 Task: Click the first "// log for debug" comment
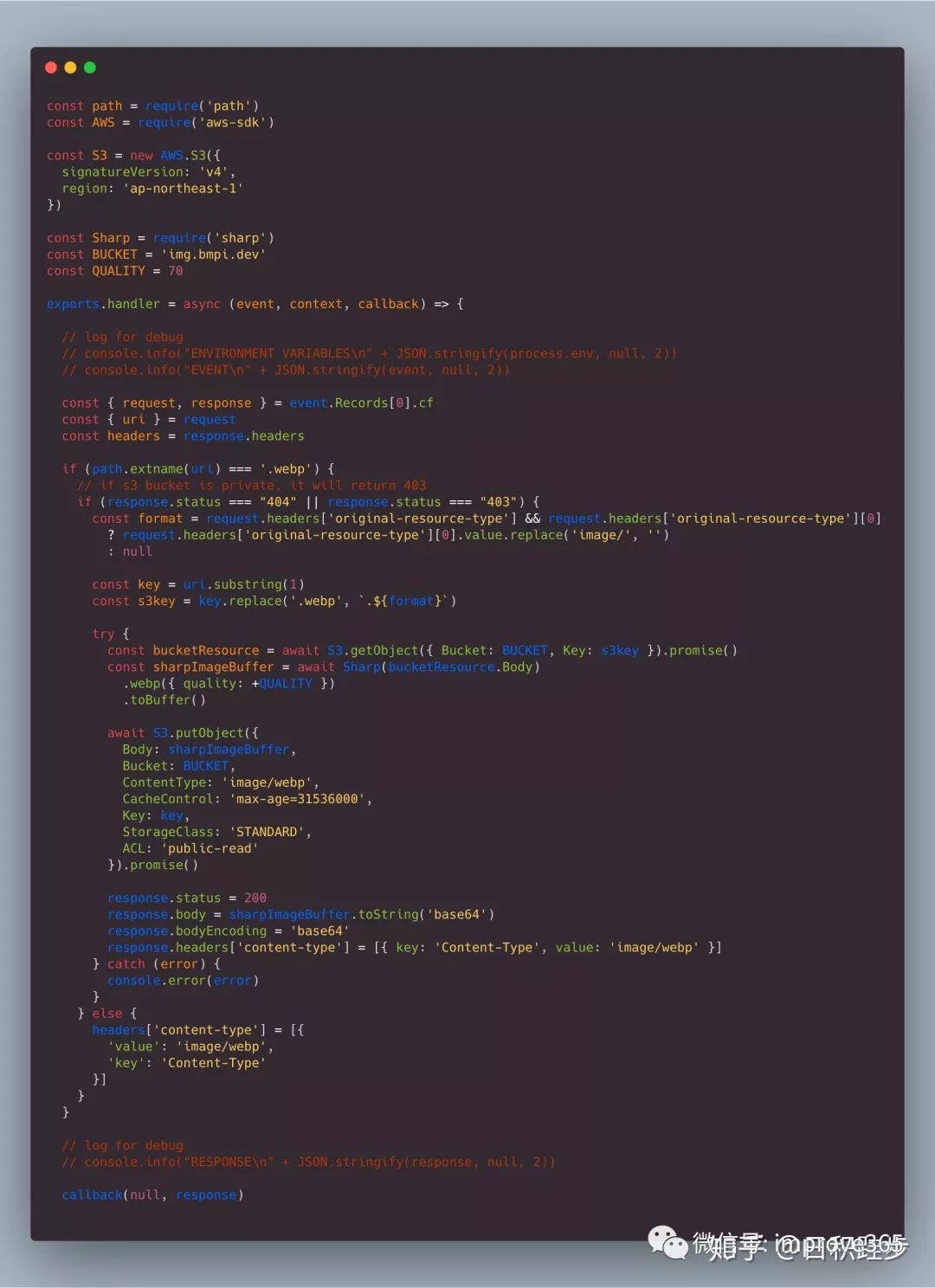pyautogui.click(x=122, y=337)
